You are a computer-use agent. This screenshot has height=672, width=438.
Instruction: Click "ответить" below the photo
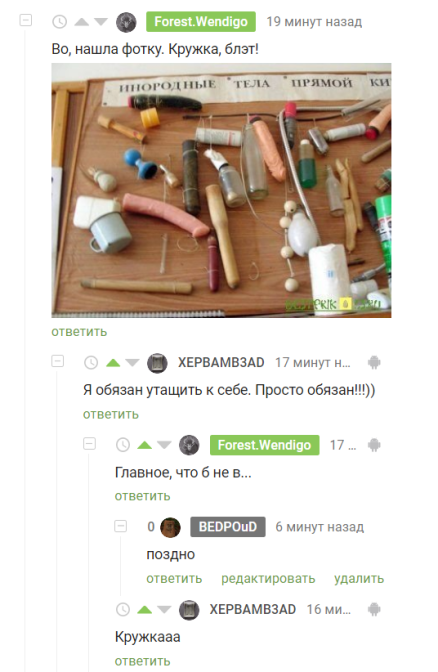pyautogui.click(x=79, y=332)
